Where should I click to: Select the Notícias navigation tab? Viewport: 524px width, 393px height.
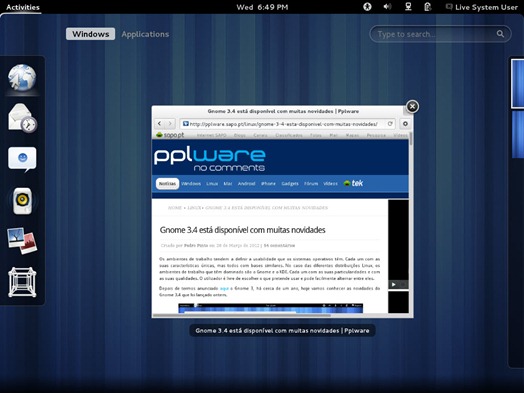click(x=167, y=183)
